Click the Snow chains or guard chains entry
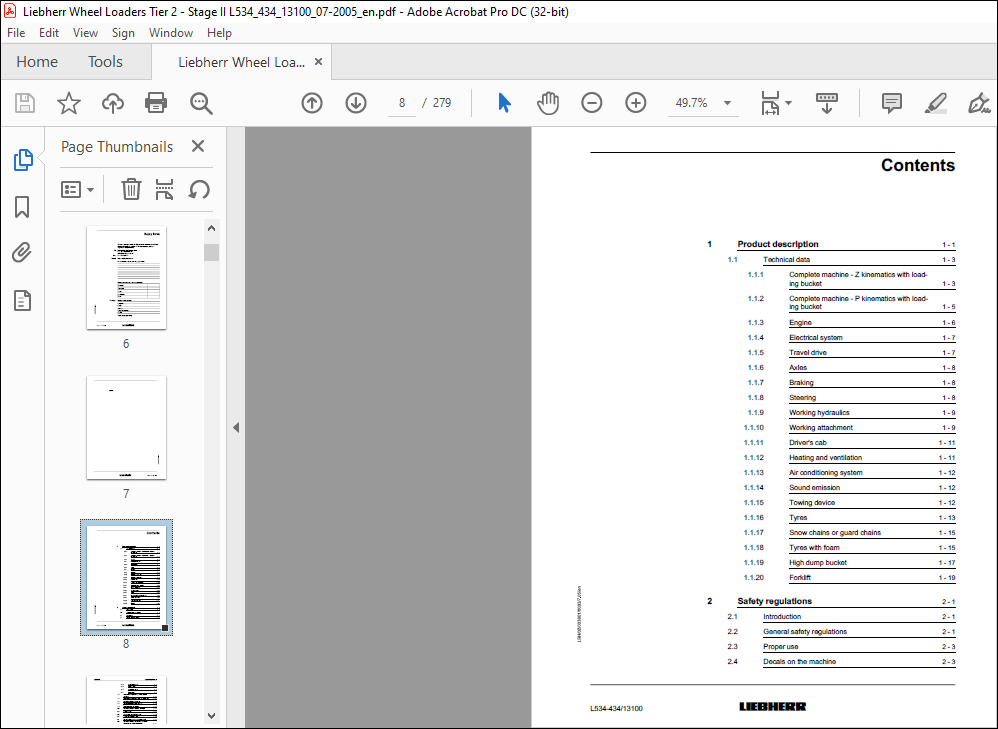Image resolution: width=998 pixels, height=729 pixels. pos(834,532)
